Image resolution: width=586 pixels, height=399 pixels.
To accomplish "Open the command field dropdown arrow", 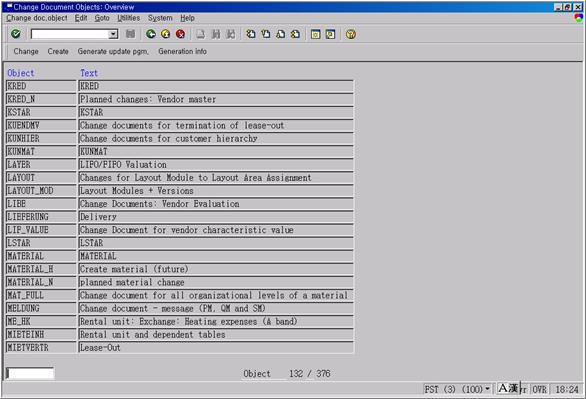I will pyautogui.click(x=113, y=34).
